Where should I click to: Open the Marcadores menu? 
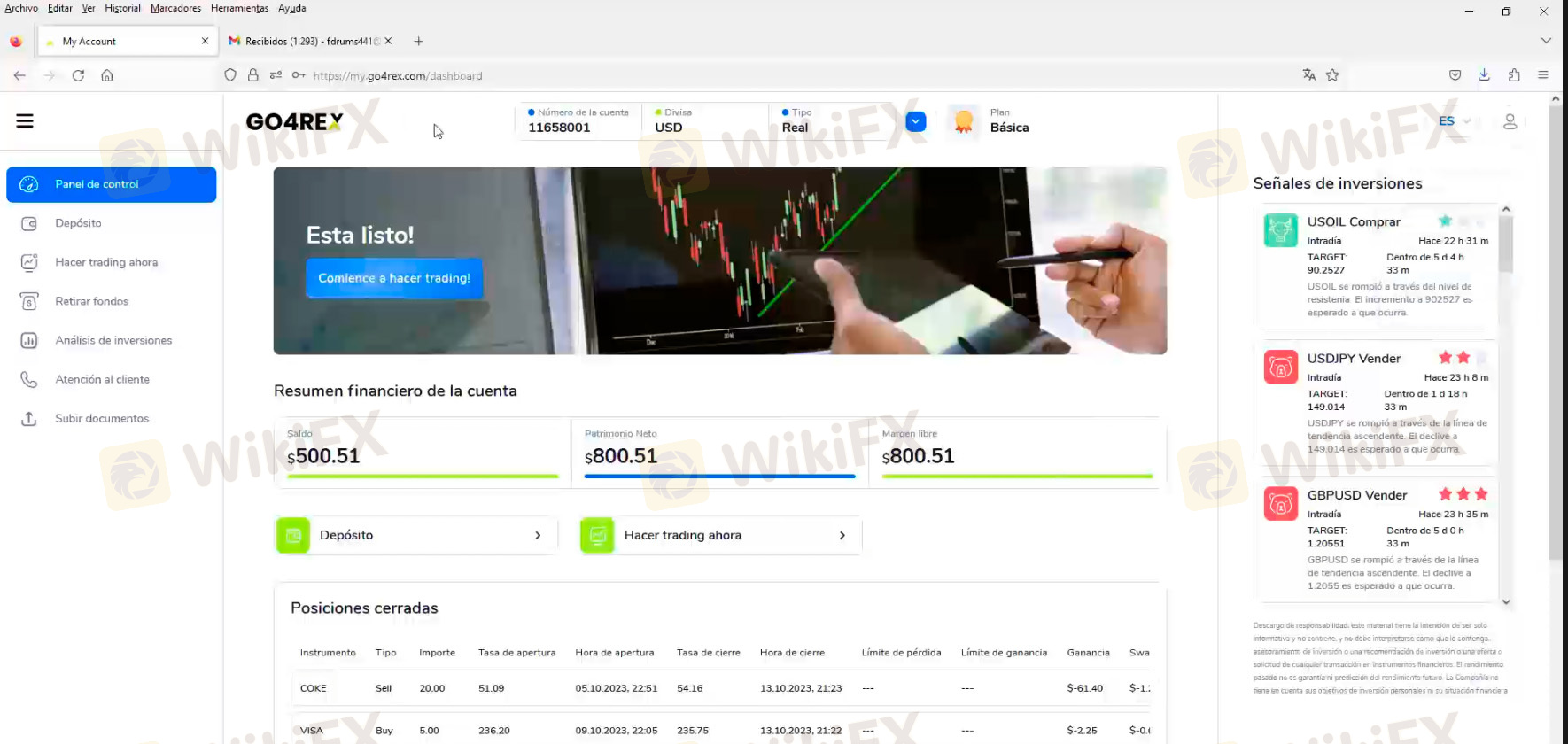(x=175, y=8)
